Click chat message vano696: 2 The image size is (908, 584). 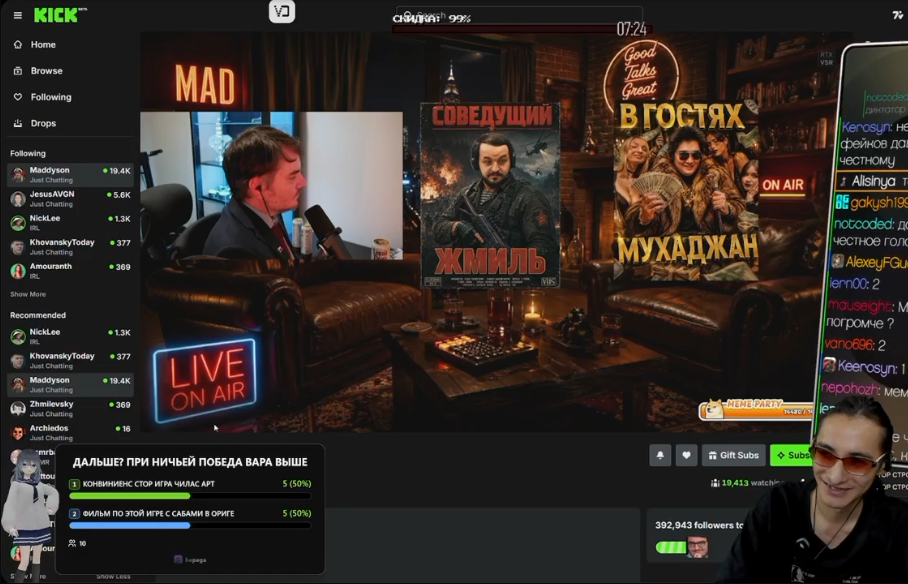(x=855, y=345)
